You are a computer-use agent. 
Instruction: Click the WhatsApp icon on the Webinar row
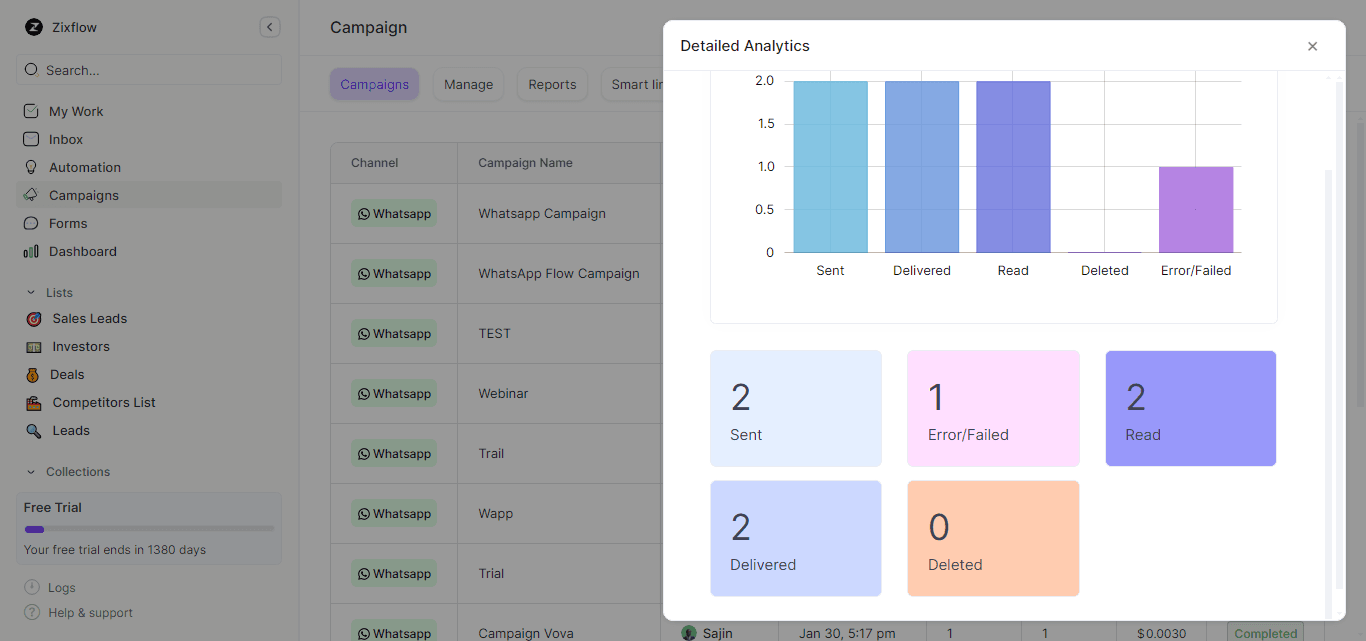point(364,393)
